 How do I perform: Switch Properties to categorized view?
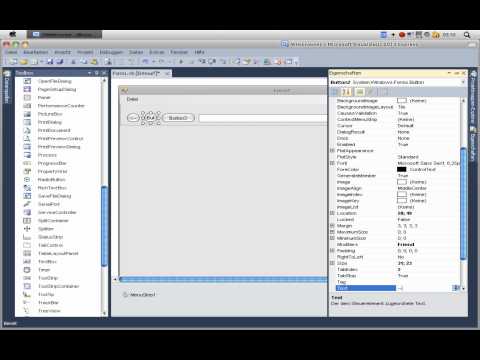(x=335, y=92)
